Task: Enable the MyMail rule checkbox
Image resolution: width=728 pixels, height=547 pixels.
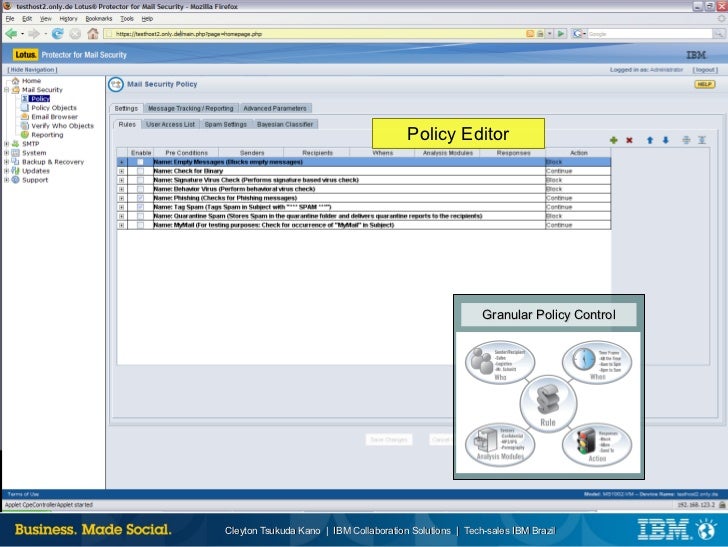Action: (140, 225)
